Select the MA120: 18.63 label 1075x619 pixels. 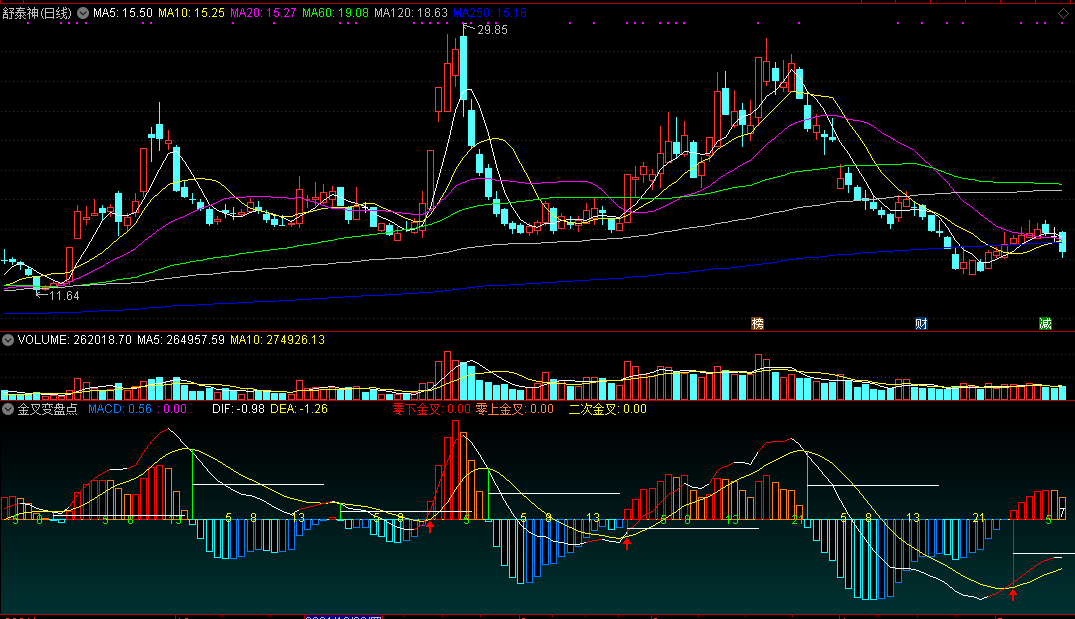point(411,13)
